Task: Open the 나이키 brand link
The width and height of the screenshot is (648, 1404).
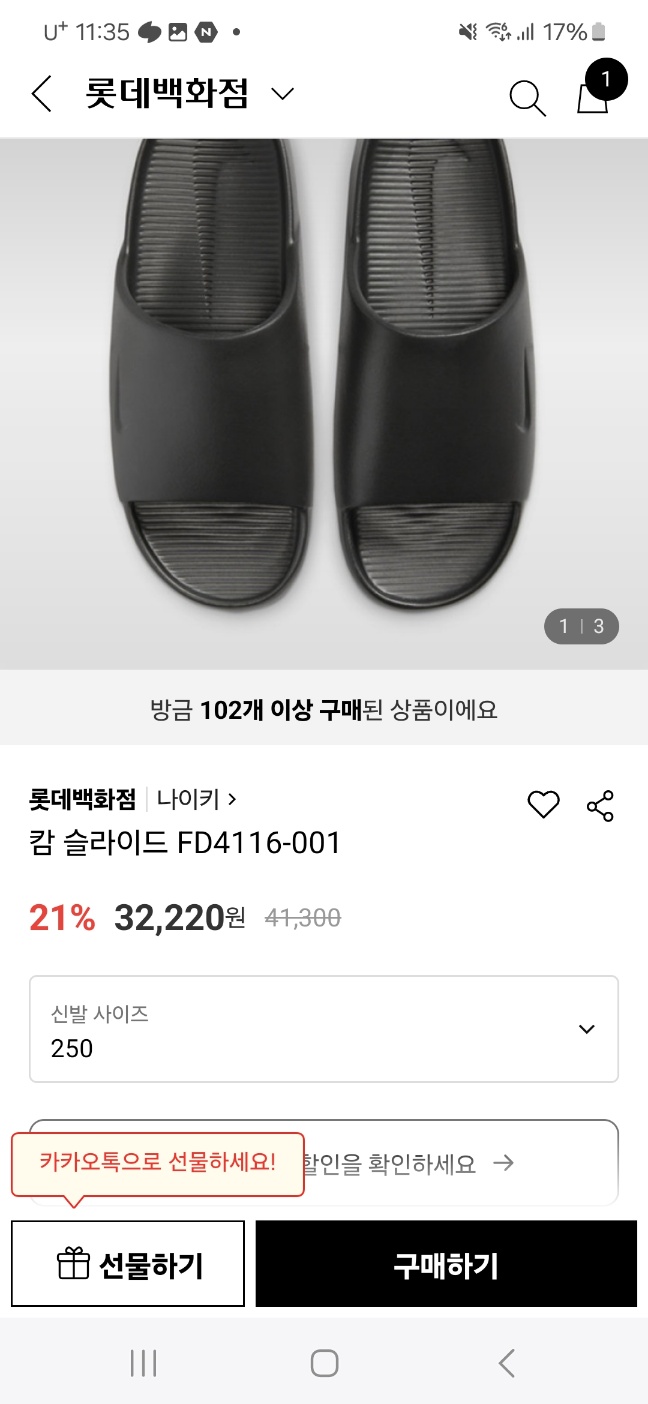Action: coord(196,799)
